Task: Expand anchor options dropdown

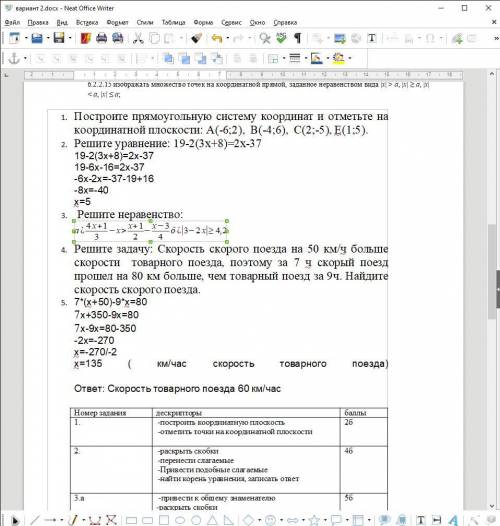Action: pos(25,58)
